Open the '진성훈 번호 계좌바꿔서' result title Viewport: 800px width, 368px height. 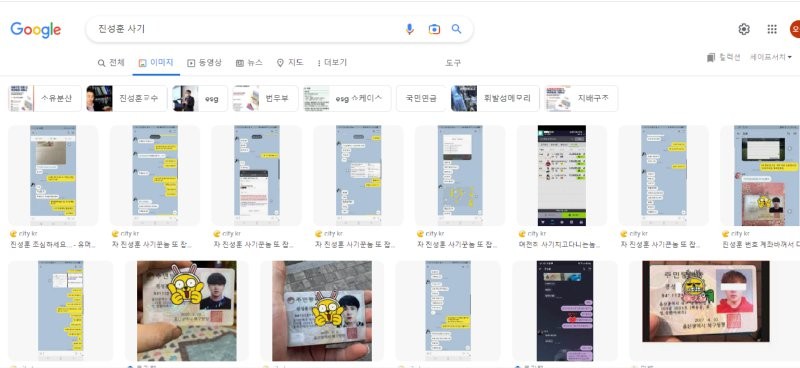pyautogui.click(x=761, y=245)
